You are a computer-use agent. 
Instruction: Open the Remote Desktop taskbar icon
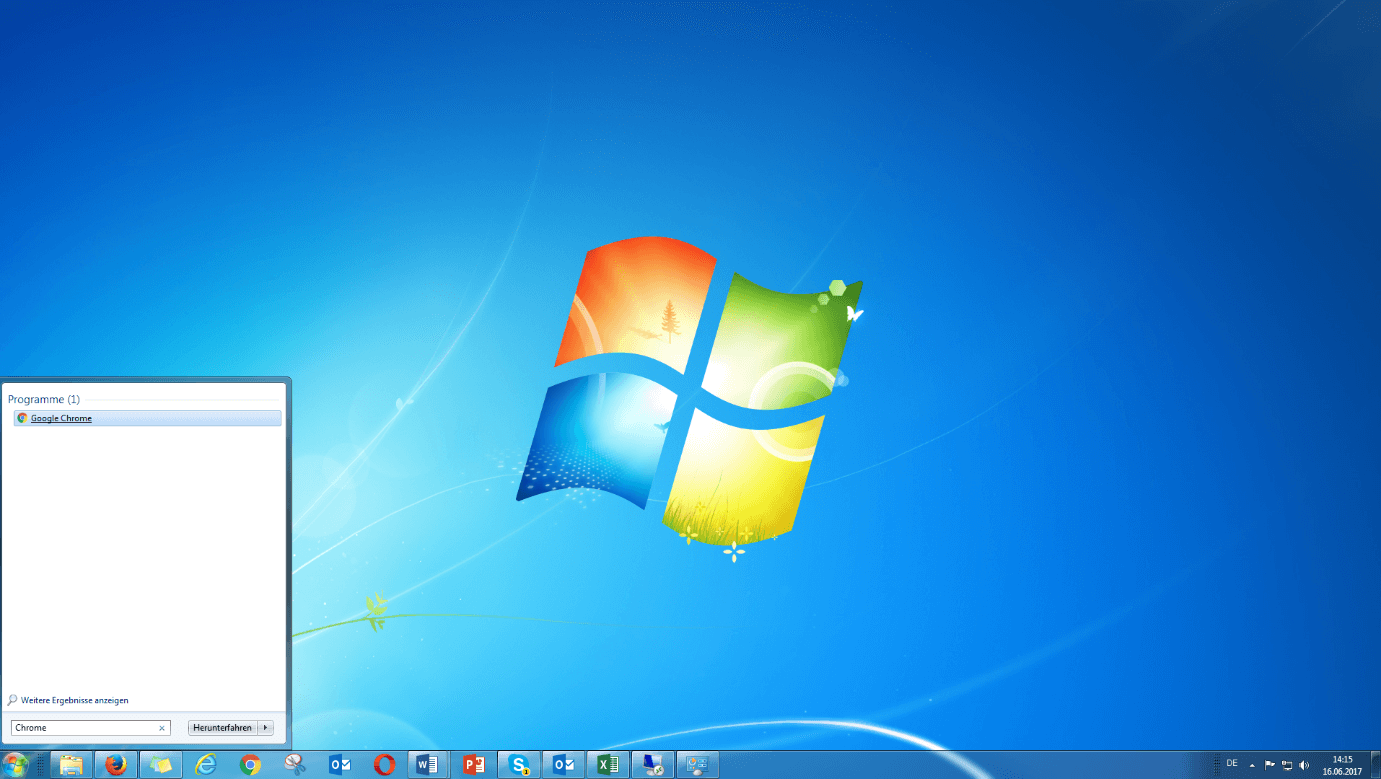click(653, 765)
